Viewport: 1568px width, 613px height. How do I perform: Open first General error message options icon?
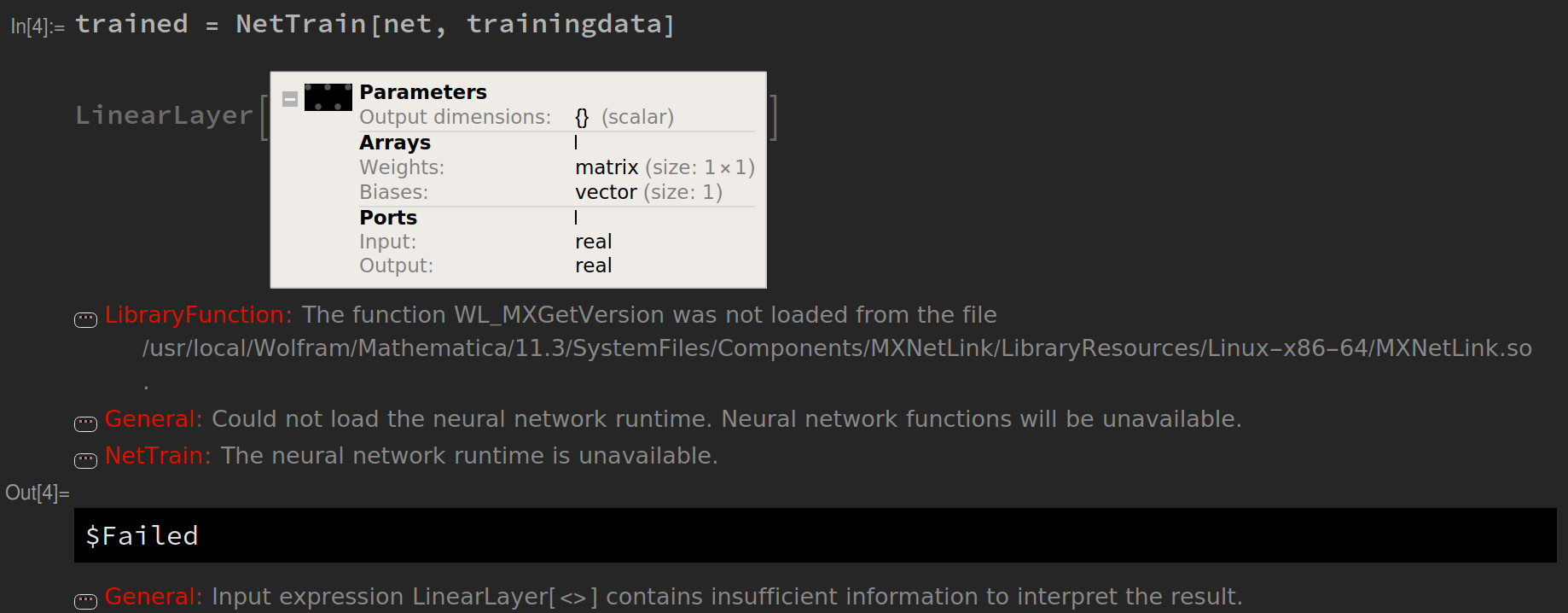pyautogui.click(x=86, y=424)
